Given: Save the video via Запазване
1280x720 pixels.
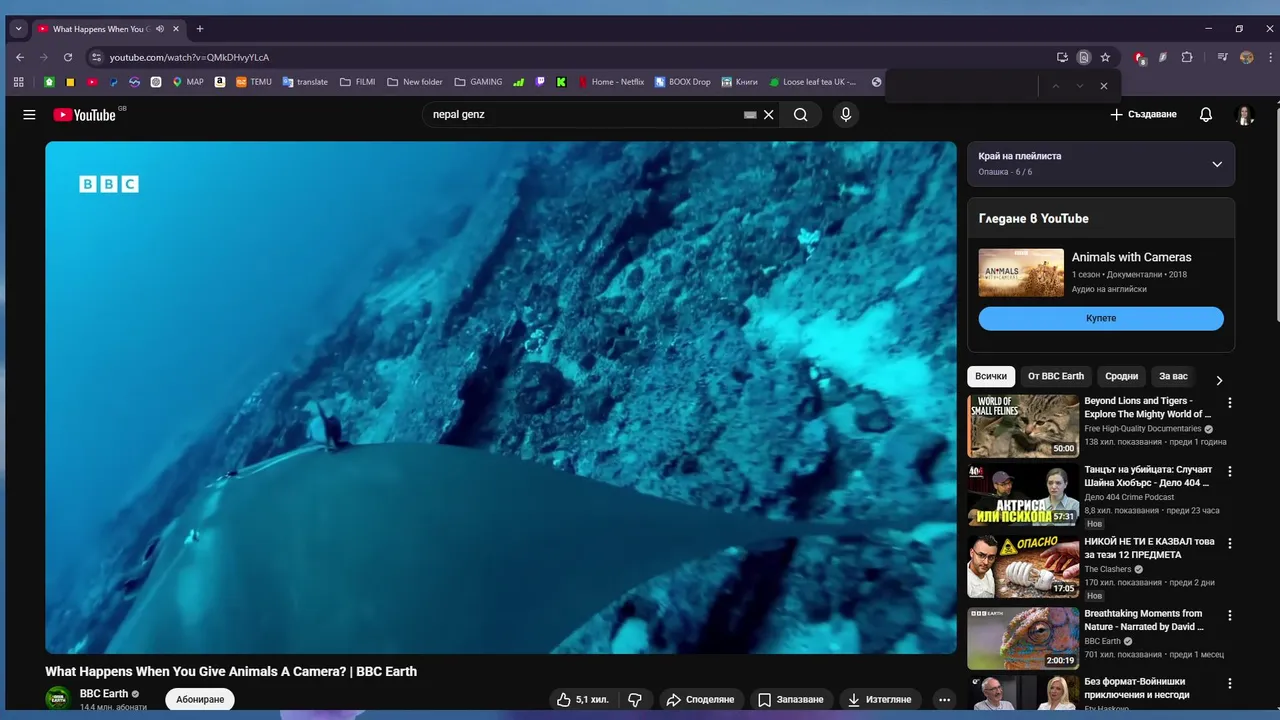Looking at the screenshot, I should 790,700.
